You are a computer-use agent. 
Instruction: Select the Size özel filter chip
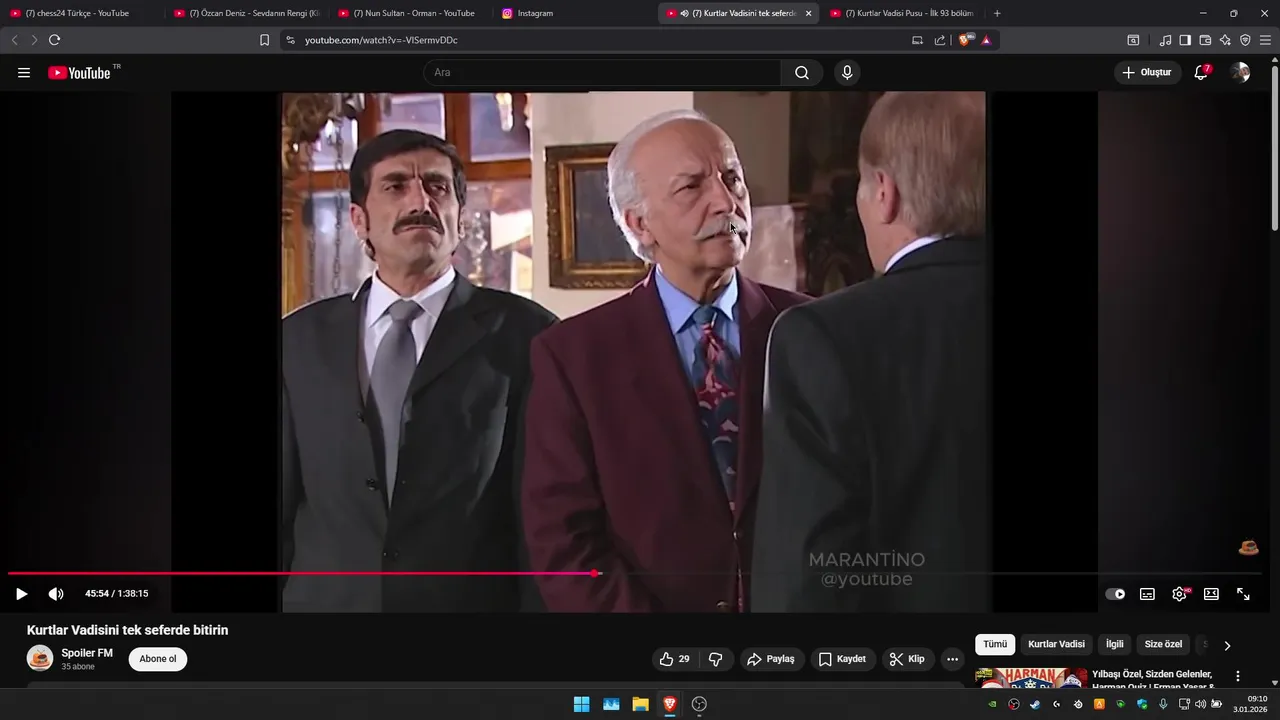[1163, 645]
